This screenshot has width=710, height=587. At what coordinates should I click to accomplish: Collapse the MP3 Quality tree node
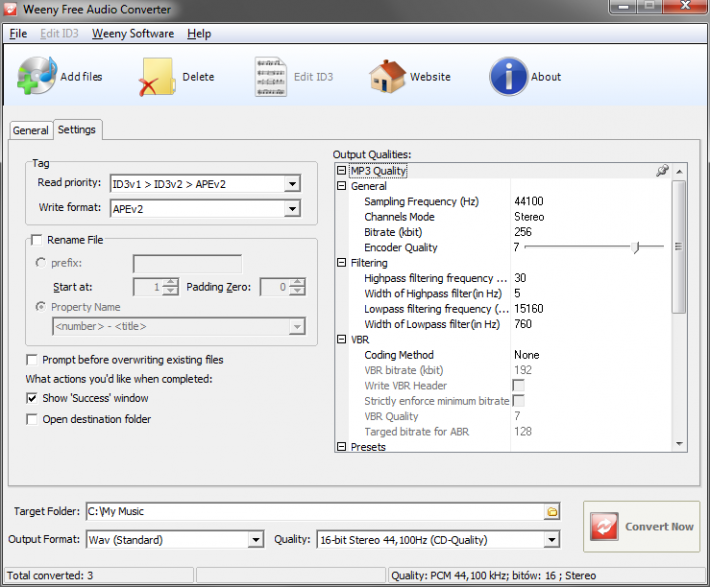tap(342, 171)
